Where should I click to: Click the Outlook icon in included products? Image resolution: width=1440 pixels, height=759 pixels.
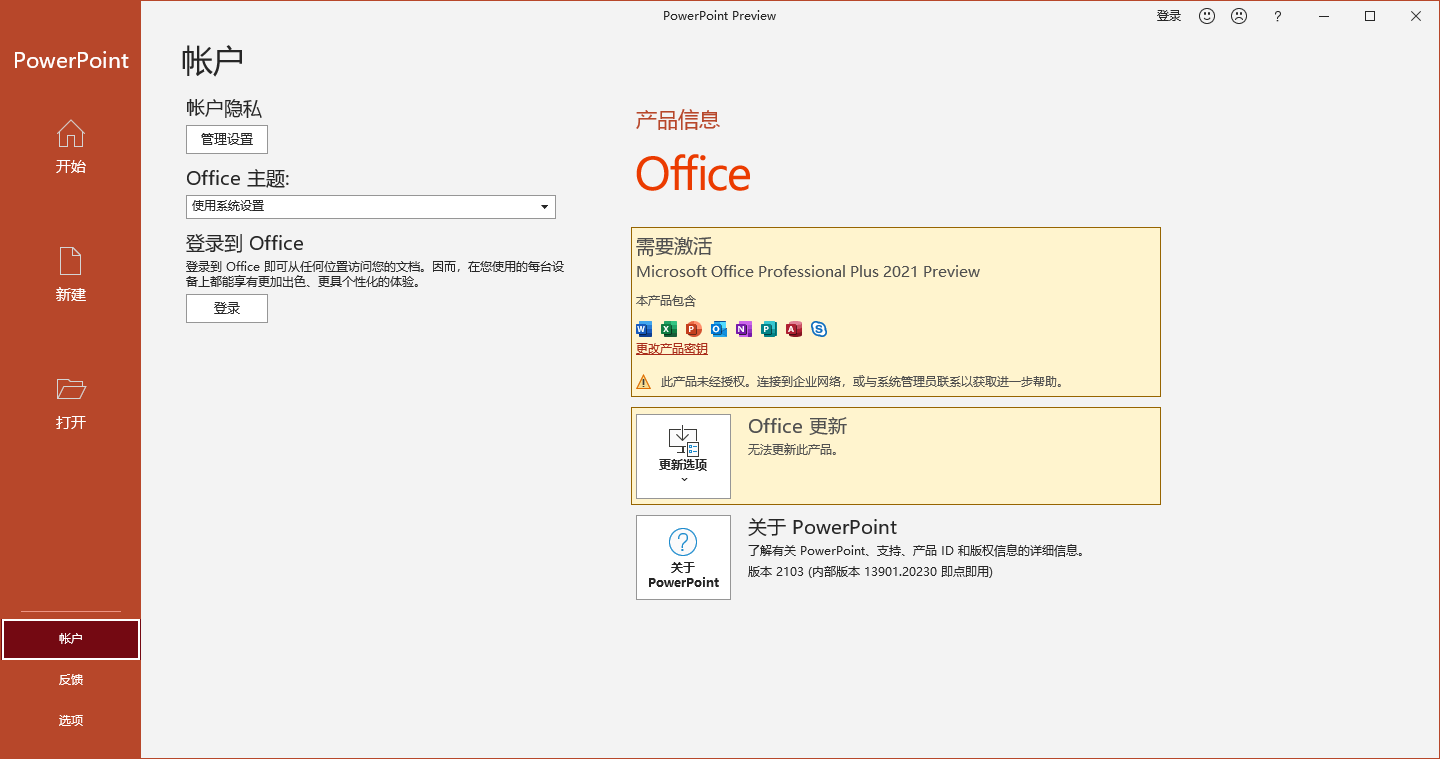point(718,329)
